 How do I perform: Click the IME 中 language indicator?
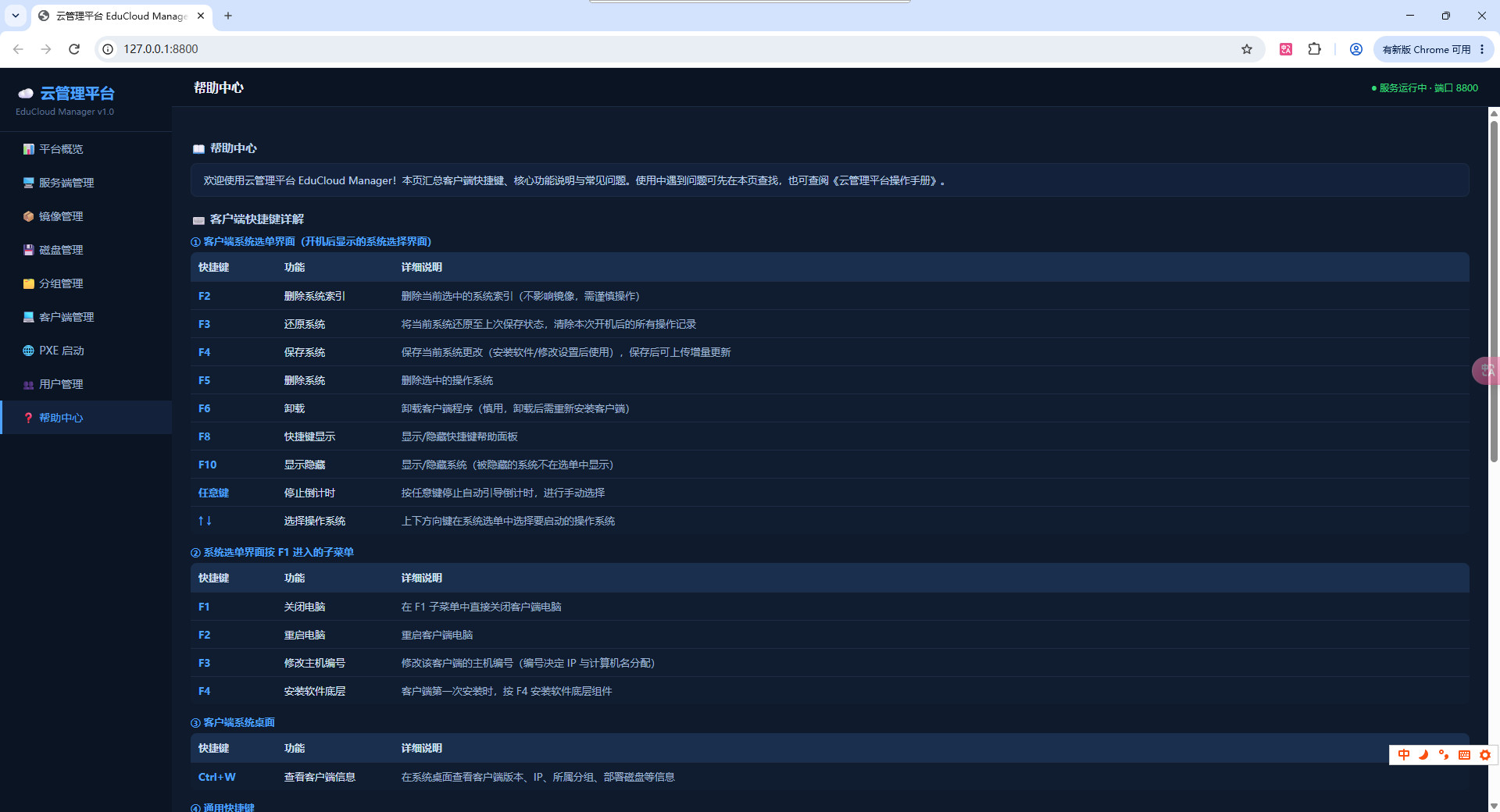coord(1404,755)
